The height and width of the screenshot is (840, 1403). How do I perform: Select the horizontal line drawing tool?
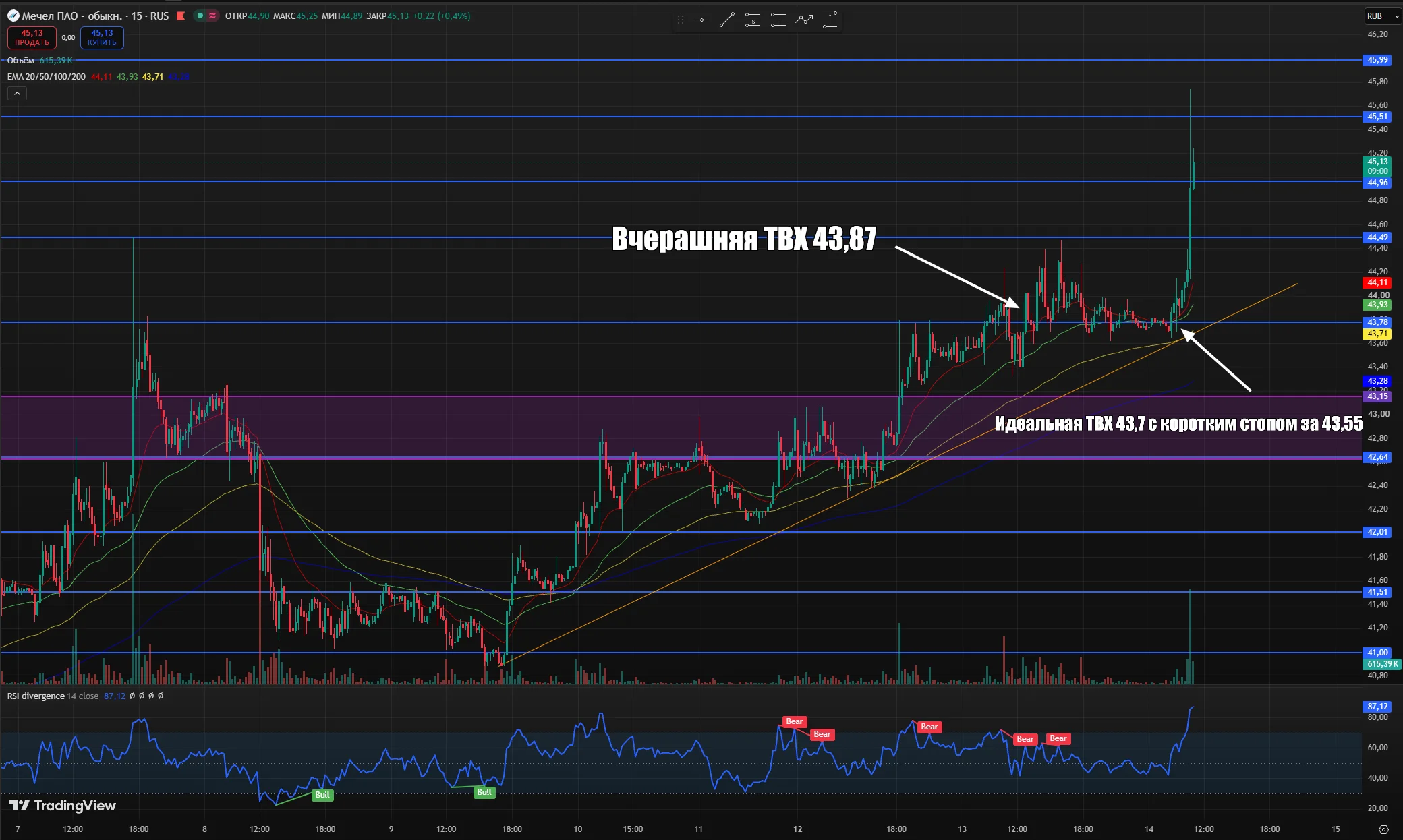pos(701,20)
